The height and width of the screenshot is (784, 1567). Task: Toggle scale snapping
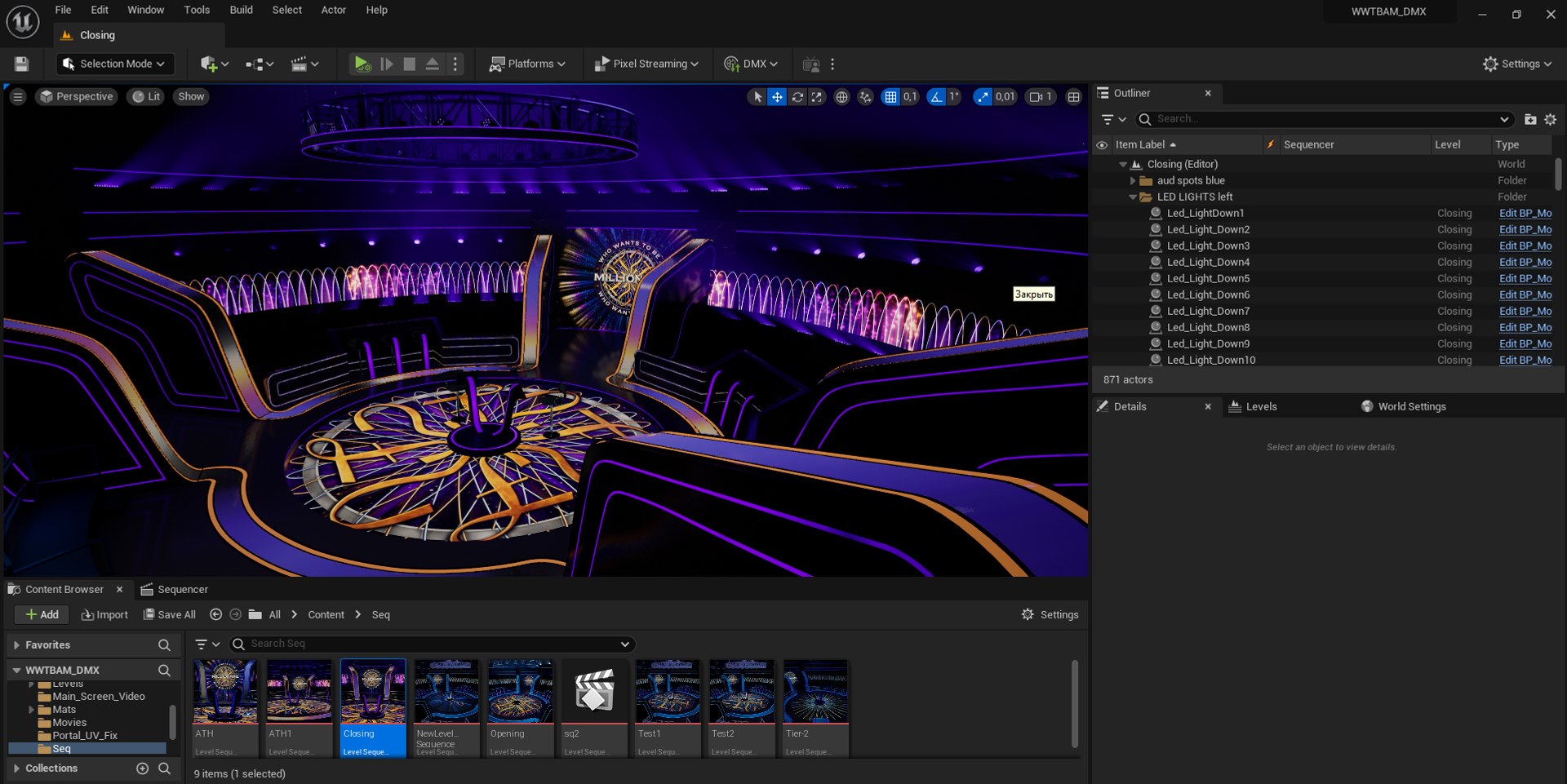(983, 97)
